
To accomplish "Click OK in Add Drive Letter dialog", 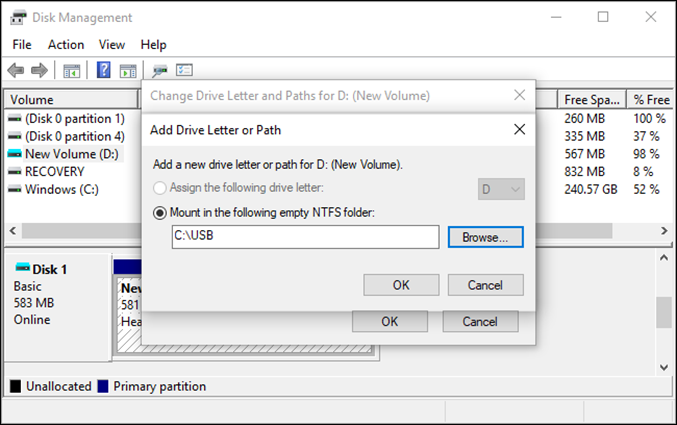I will tap(401, 285).
